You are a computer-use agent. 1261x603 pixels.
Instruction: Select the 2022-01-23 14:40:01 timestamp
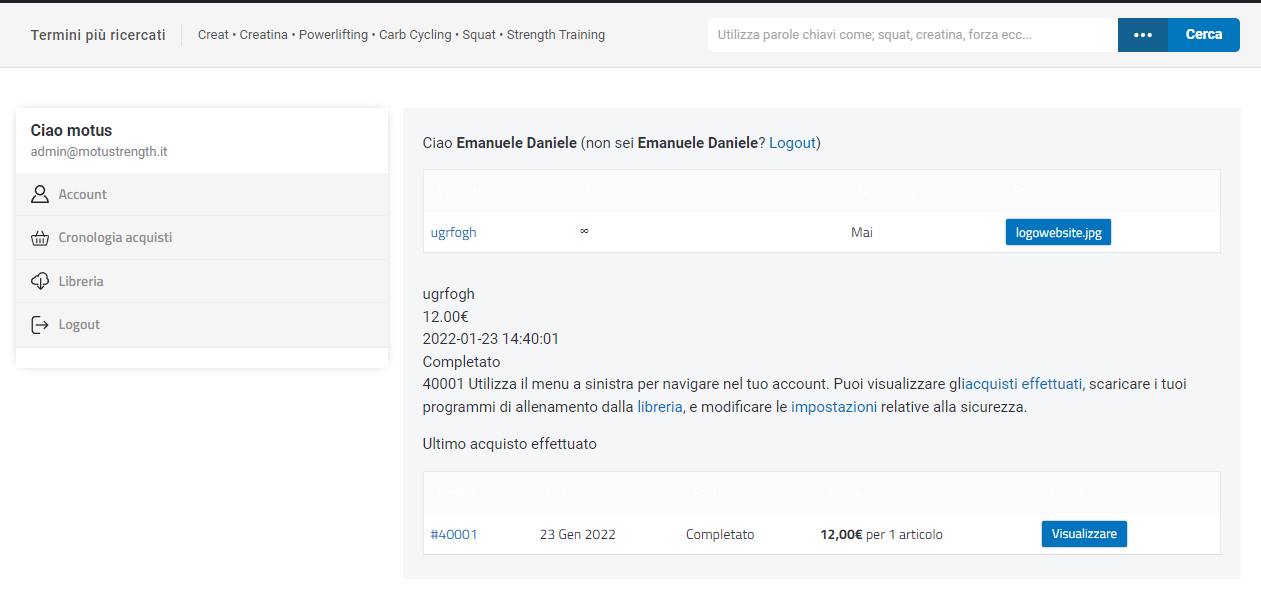pos(491,339)
